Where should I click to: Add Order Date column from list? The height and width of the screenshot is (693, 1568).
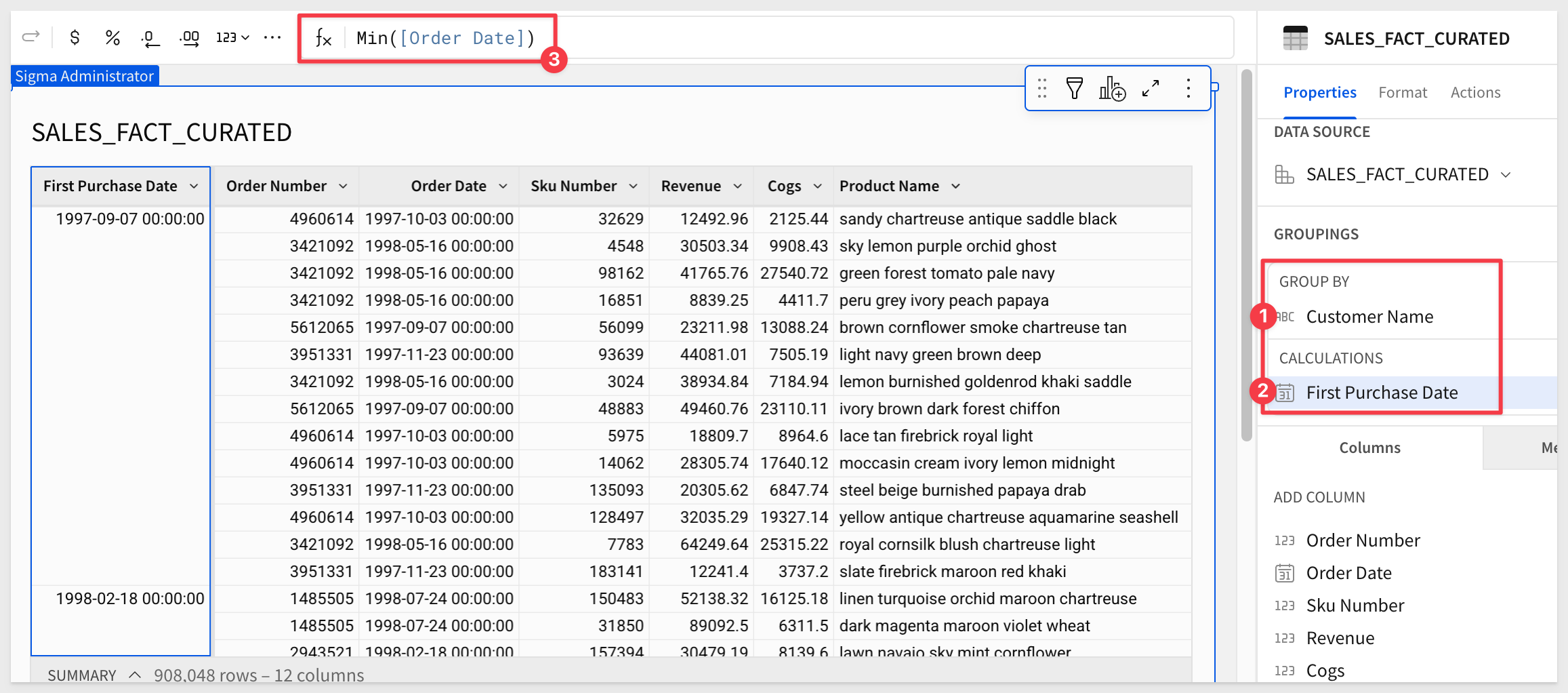[x=1348, y=573]
